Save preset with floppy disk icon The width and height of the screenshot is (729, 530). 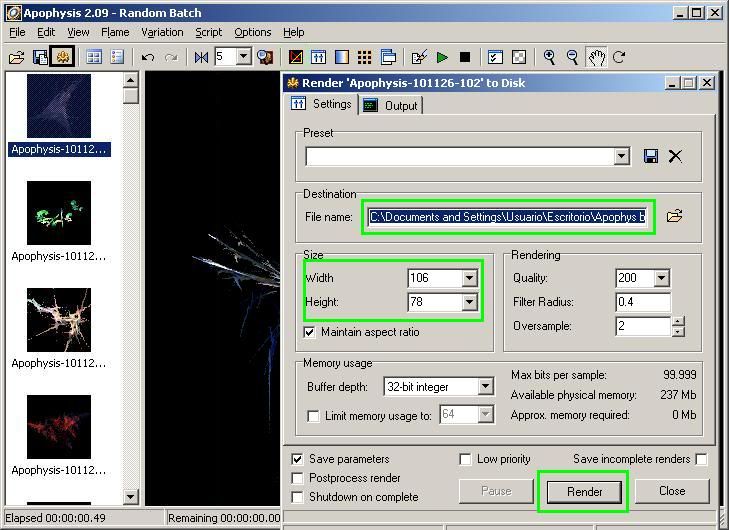pyautogui.click(x=651, y=156)
